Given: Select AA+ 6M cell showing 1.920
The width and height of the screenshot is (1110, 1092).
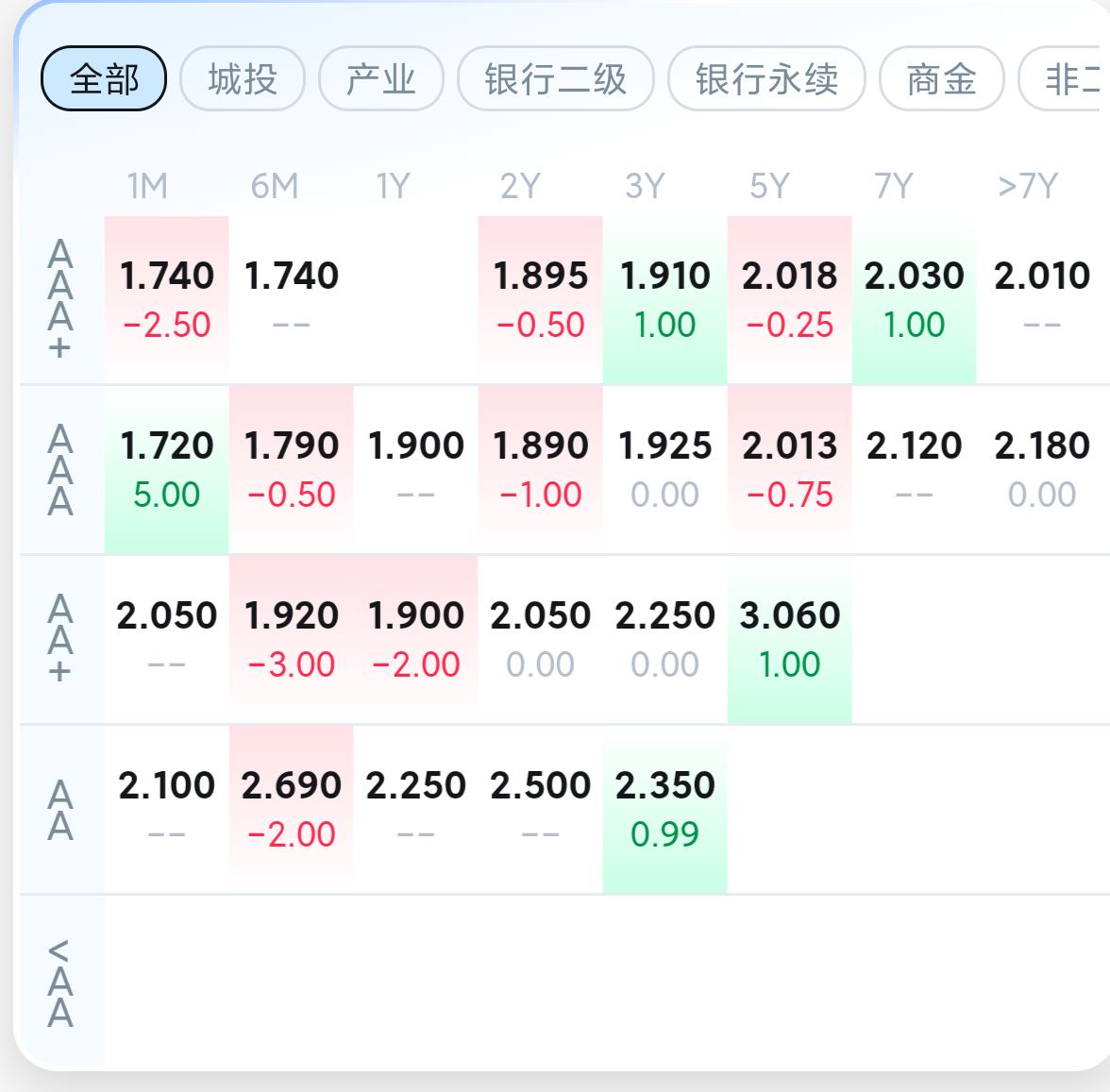Looking at the screenshot, I should (x=291, y=639).
